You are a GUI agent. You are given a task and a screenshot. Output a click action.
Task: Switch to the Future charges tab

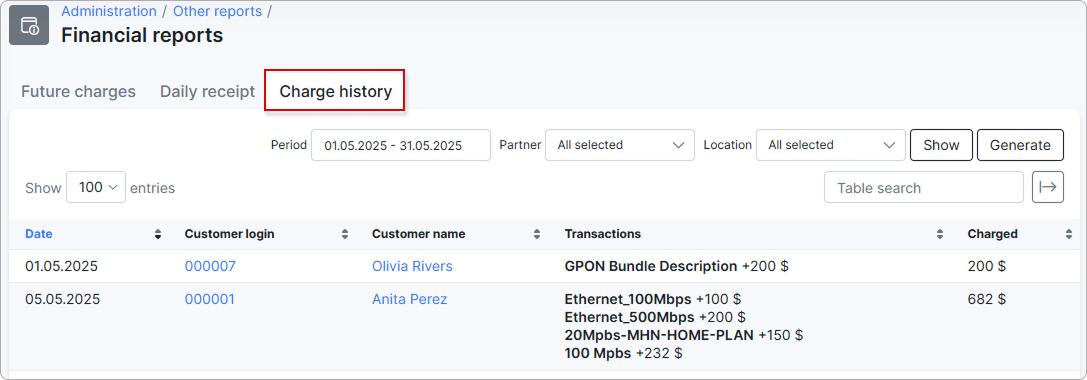pos(78,92)
